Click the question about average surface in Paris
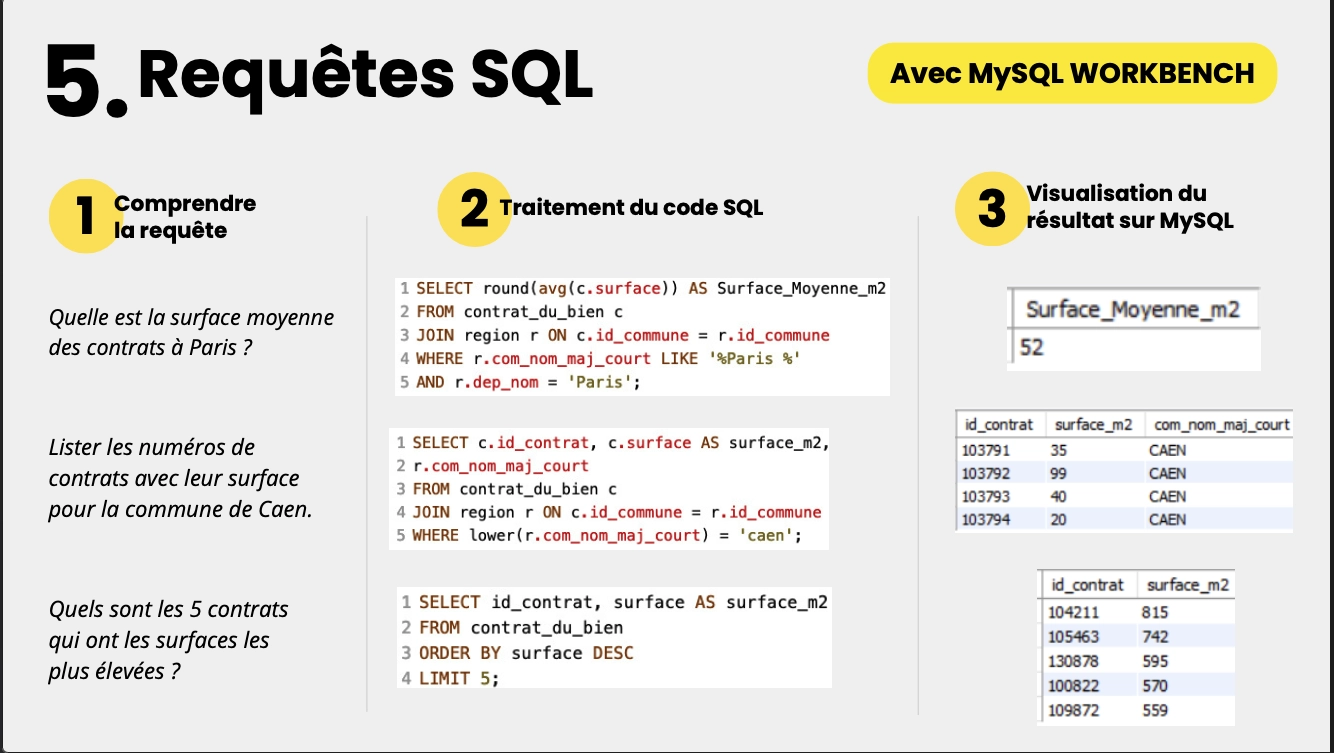 point(190,330)
